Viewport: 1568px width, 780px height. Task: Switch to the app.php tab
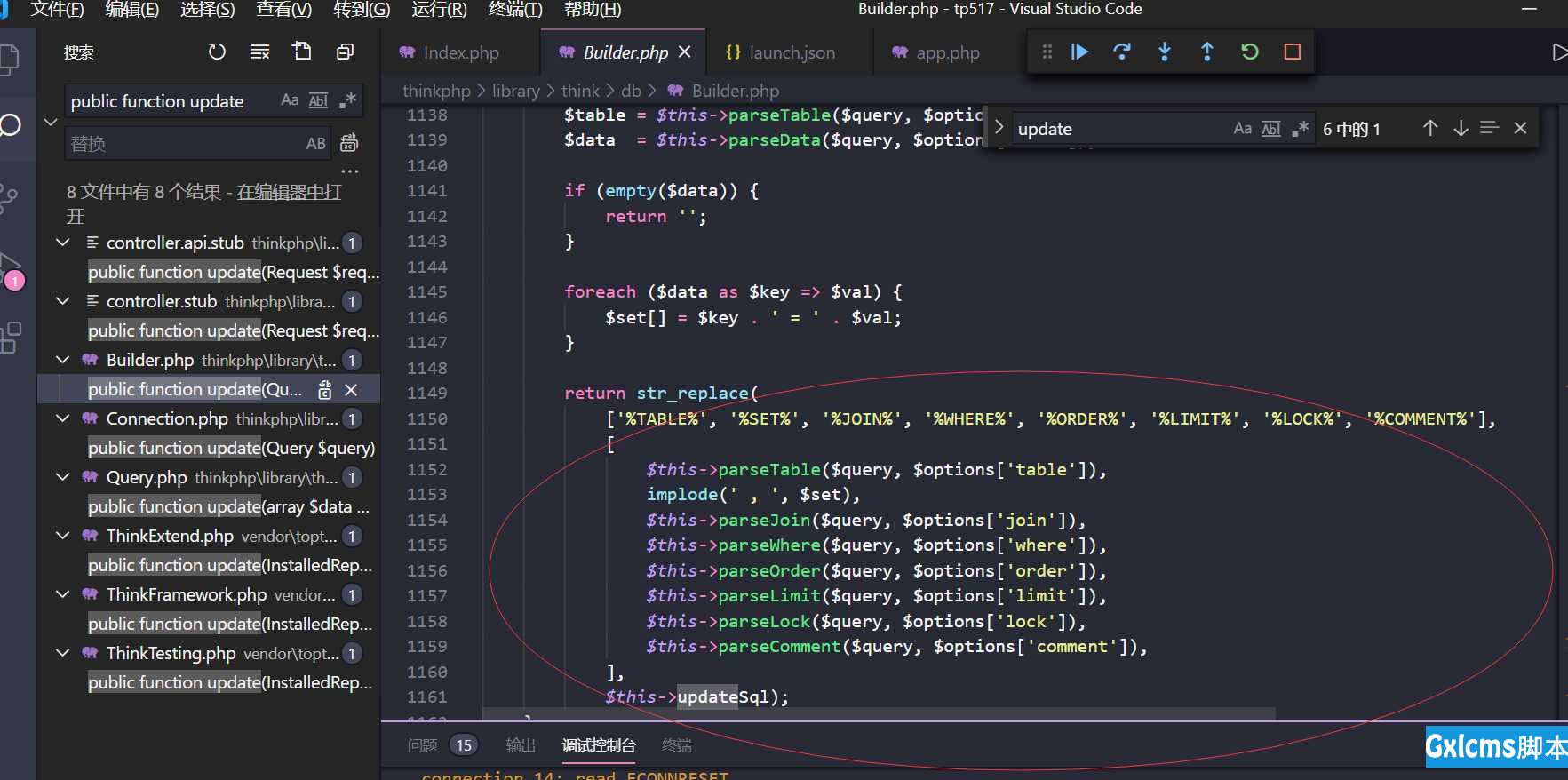[947, 52]
